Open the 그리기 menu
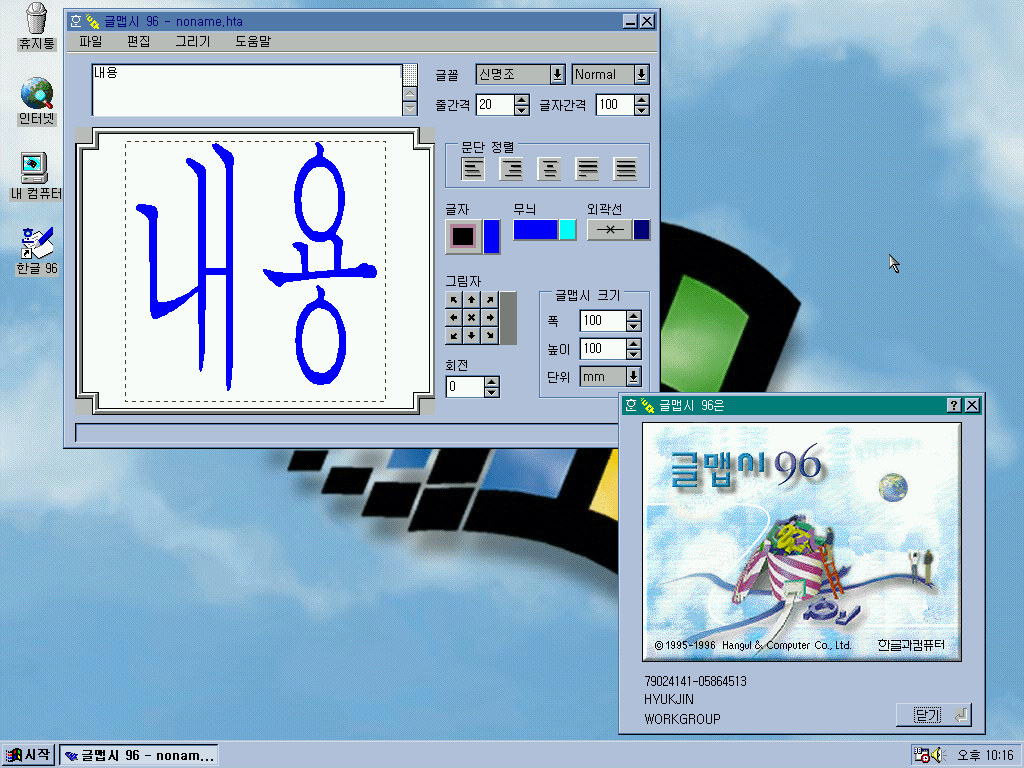1024x768 pixels. (x=193, y=41)
